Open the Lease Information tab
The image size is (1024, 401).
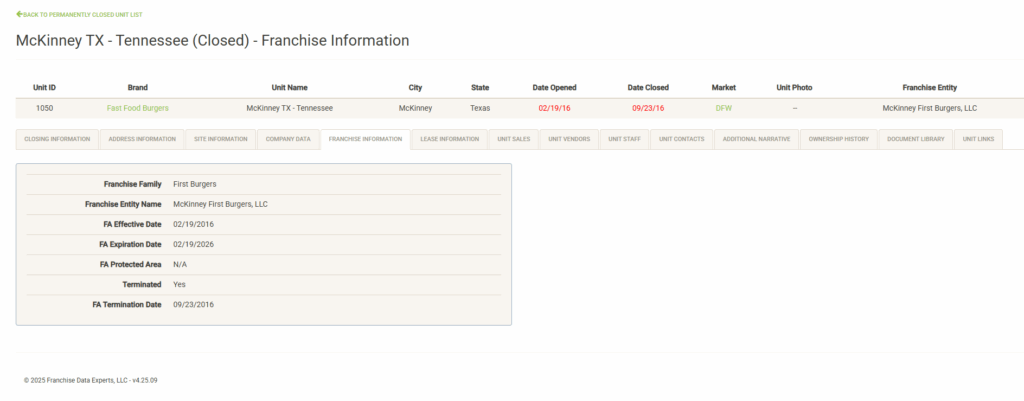pyautogui.click(x=449, y=139)
